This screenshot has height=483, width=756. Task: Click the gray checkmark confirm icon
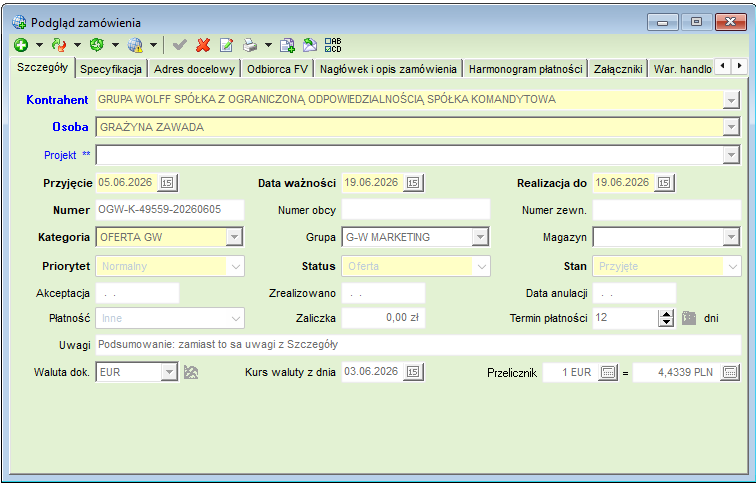[180, 45]
